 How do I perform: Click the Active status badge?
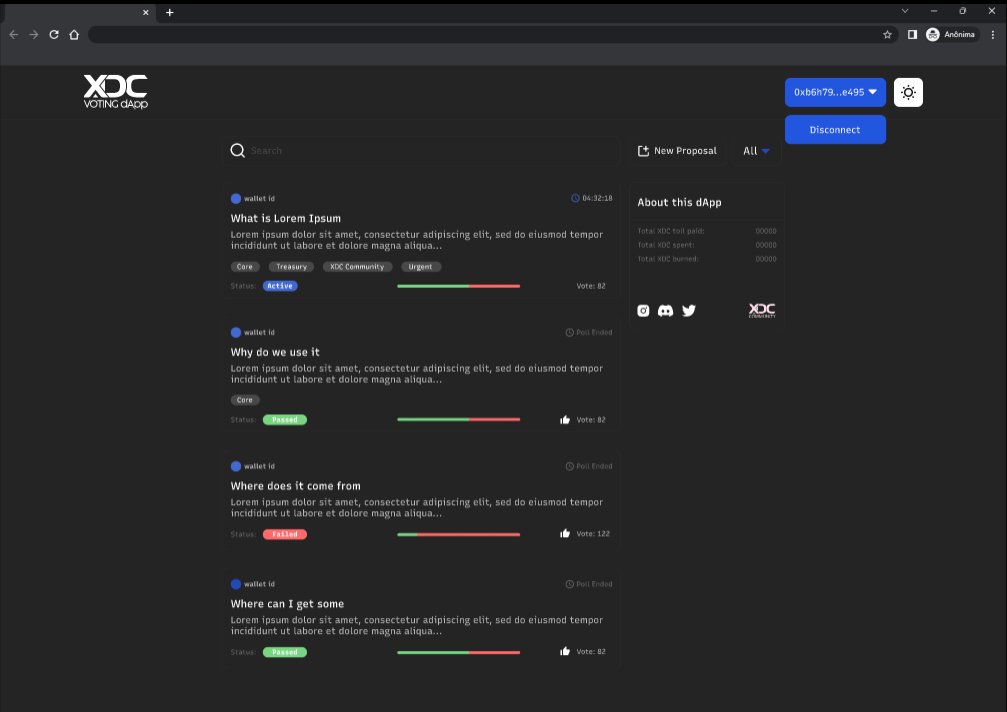(280, 285)
